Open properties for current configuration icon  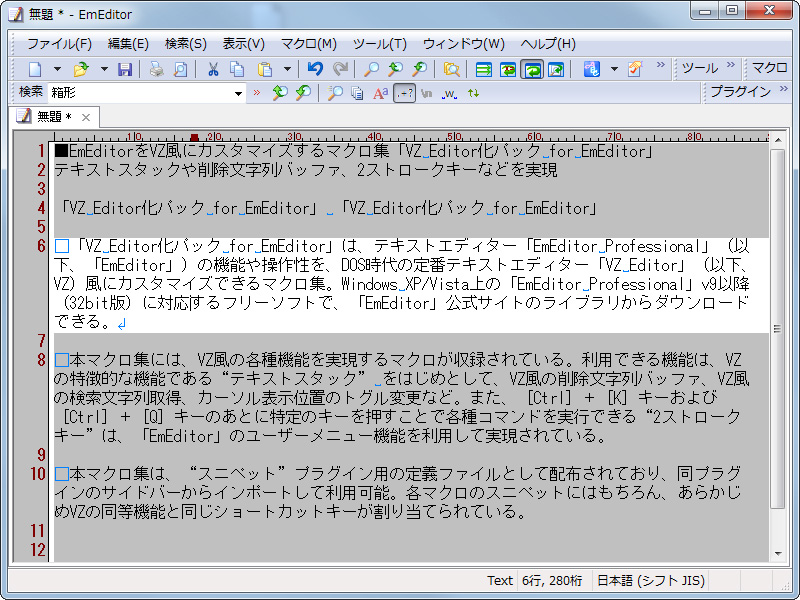635,69
